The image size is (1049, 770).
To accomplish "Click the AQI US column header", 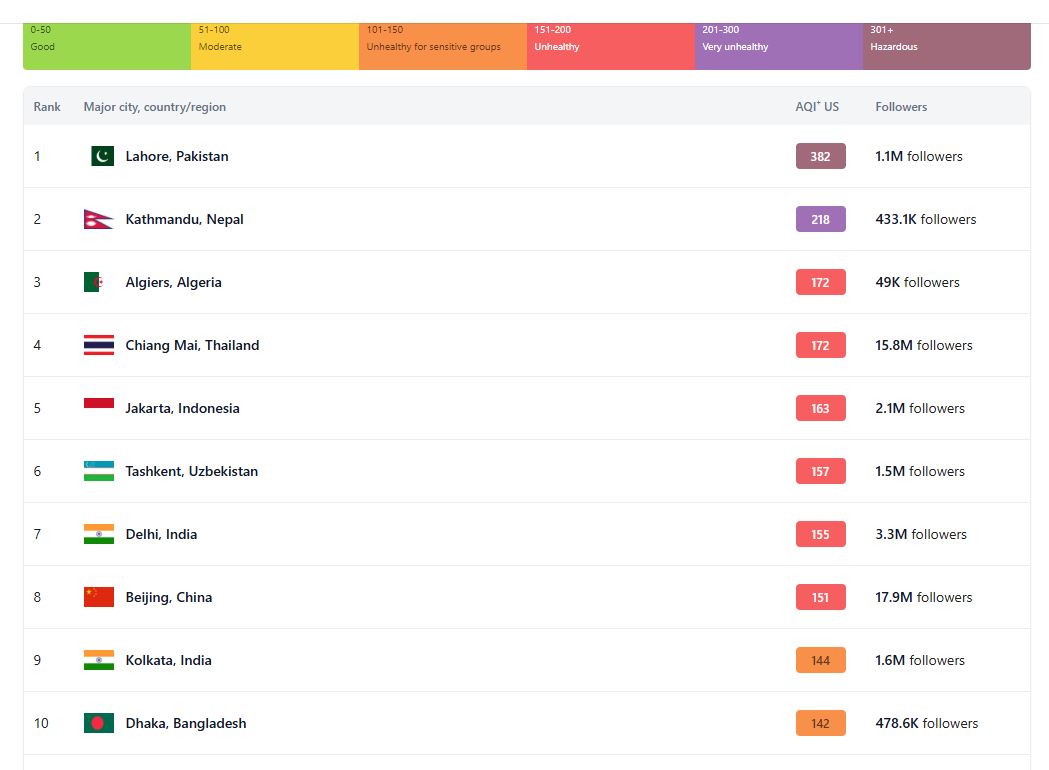I will (816, 107).
